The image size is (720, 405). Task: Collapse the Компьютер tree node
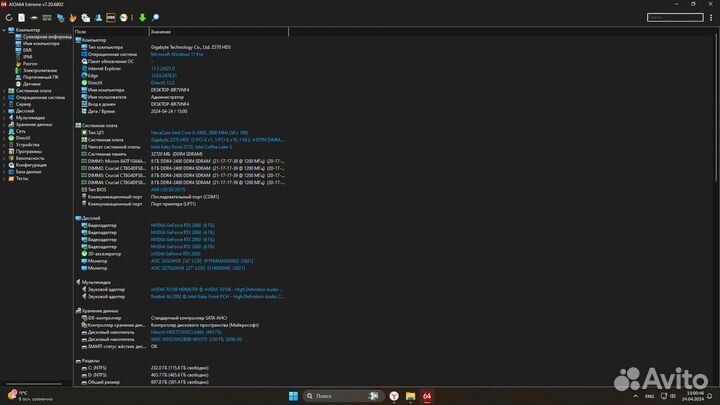click(4, 30)
